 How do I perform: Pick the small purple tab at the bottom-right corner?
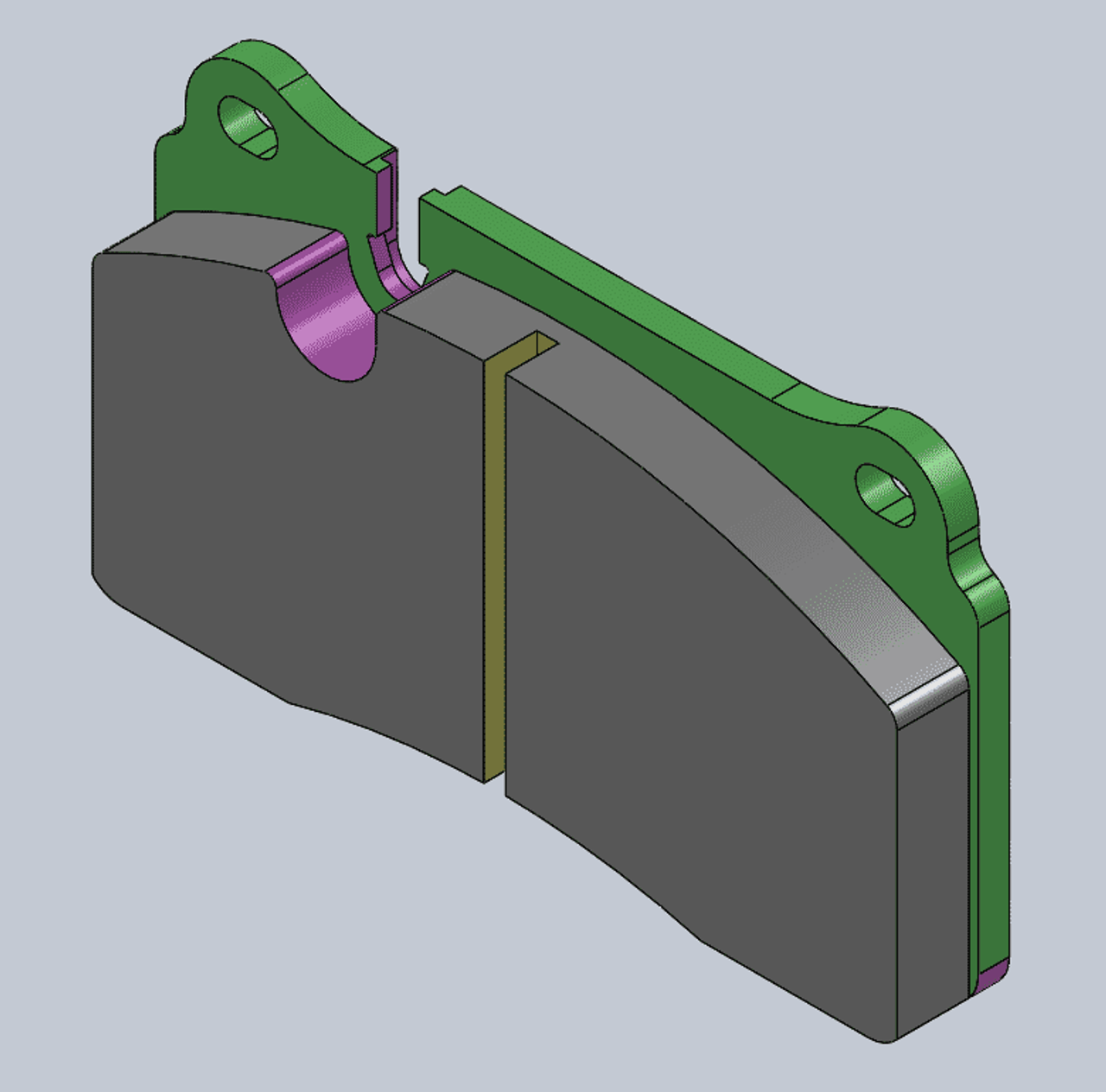pyautogui.click(x=991, y=977)
